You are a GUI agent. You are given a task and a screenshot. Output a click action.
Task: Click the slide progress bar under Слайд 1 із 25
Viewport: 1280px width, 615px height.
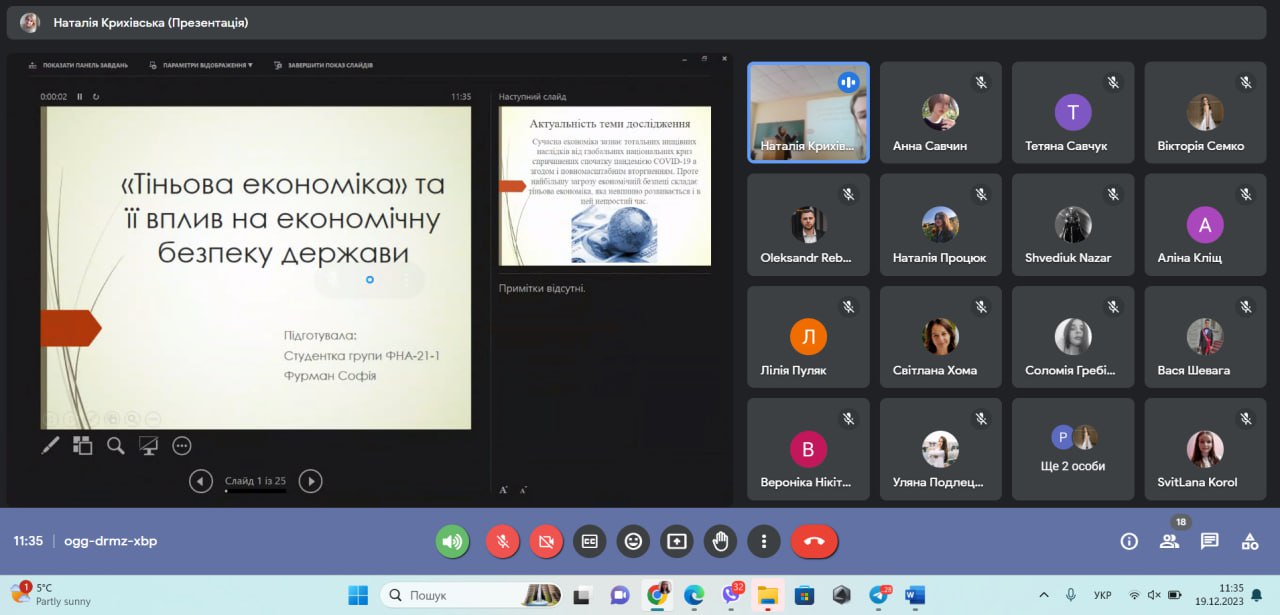tap(255, 491)
